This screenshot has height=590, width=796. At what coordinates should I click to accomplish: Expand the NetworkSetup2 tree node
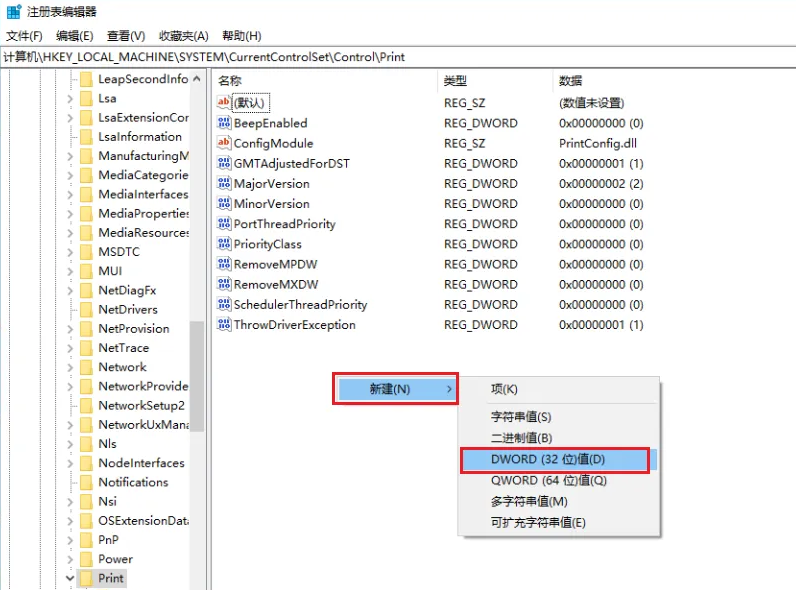click(70, 405)
